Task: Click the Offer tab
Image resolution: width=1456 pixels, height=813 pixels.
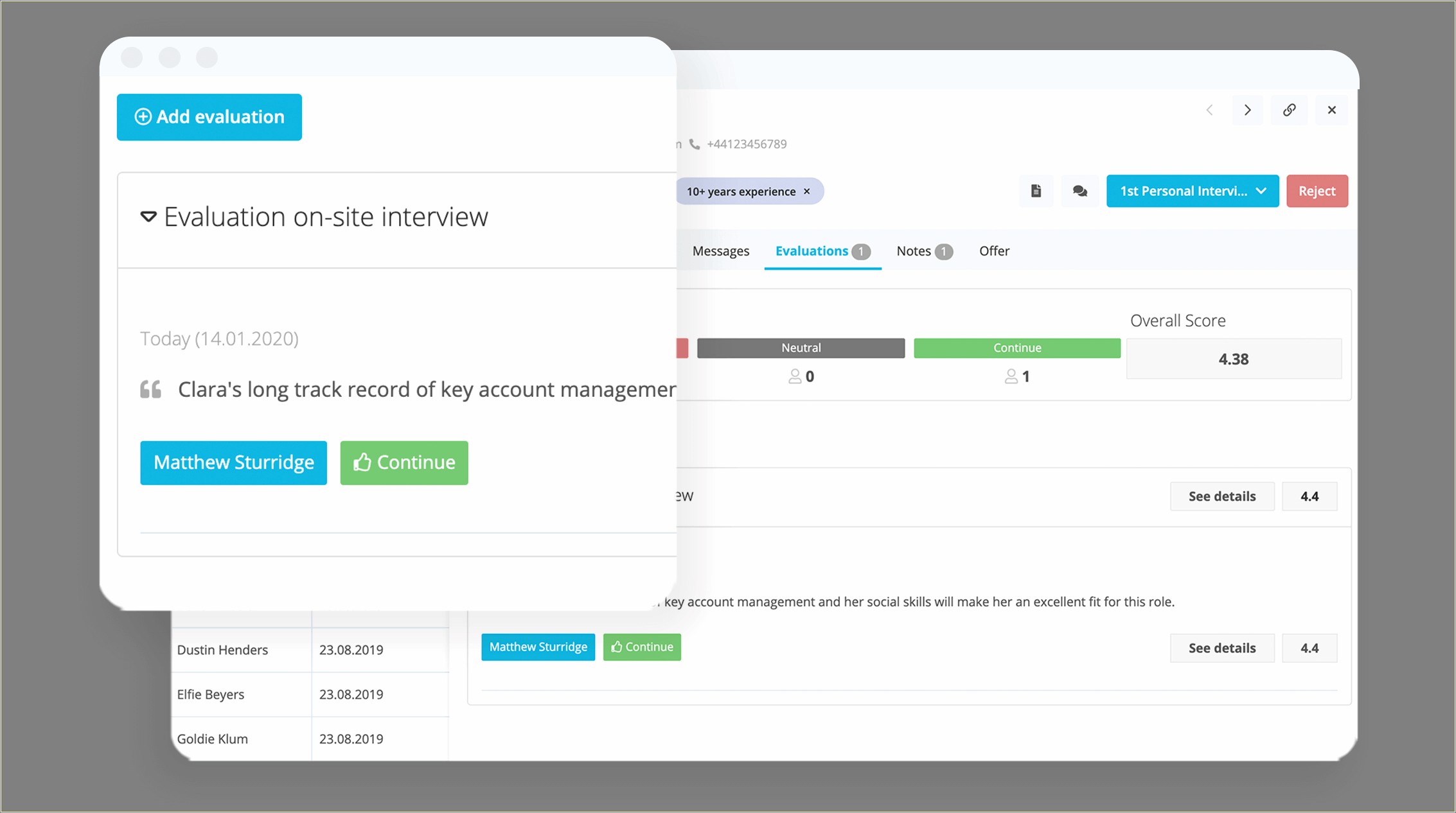Action: (x=994, y=250)
